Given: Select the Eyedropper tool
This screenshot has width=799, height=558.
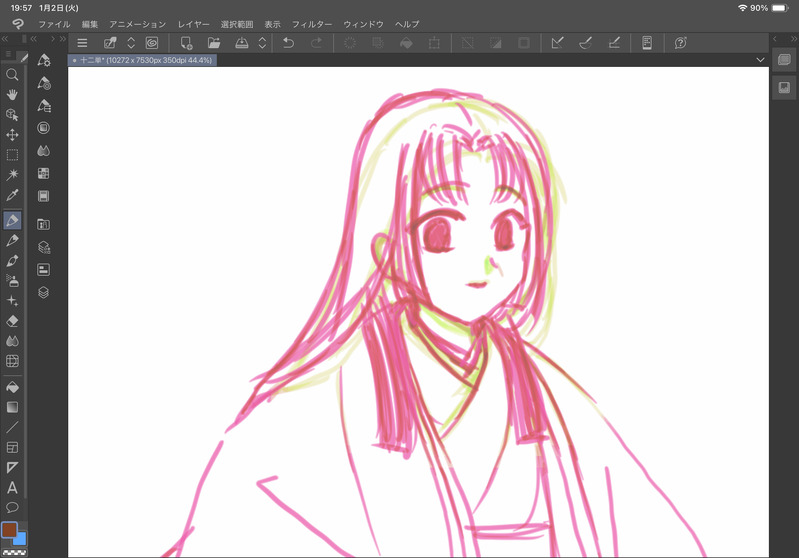Looking at the screenshot, I should point(12,195).
